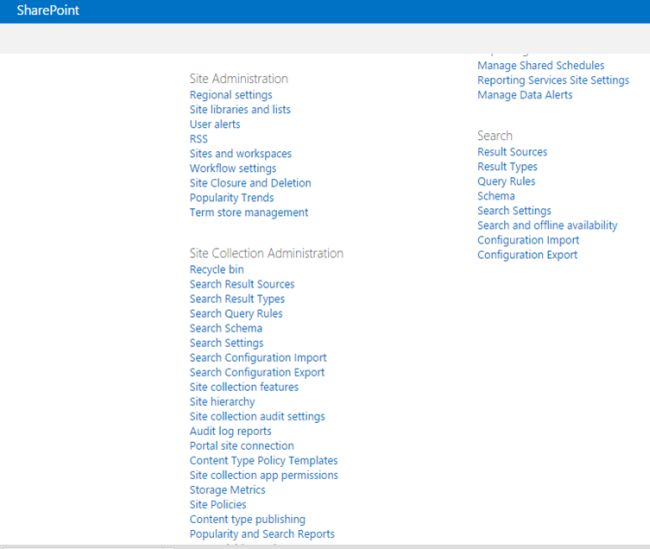The image size is (650, 549).
Task: Click Search Configuration Import
Action: [x=258, y=357]
